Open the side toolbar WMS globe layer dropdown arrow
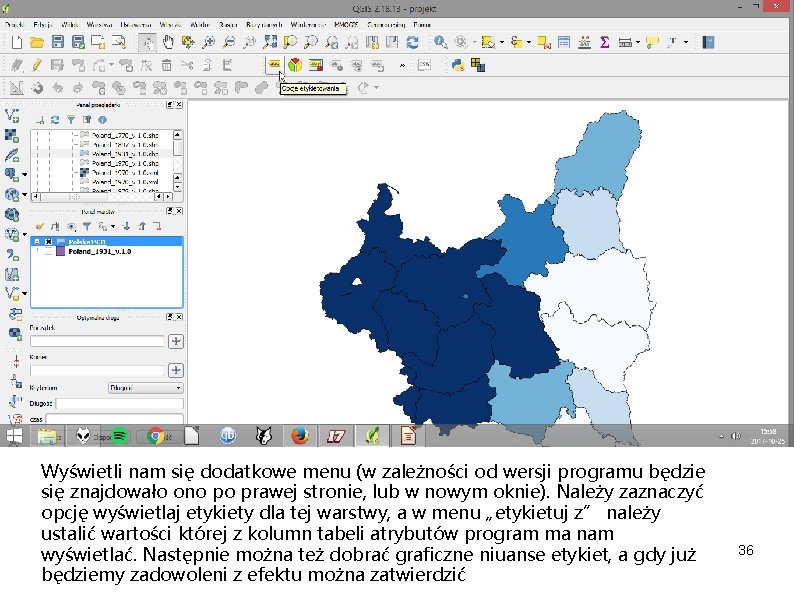This screenshot has height=595, width=794. point(24,194)
